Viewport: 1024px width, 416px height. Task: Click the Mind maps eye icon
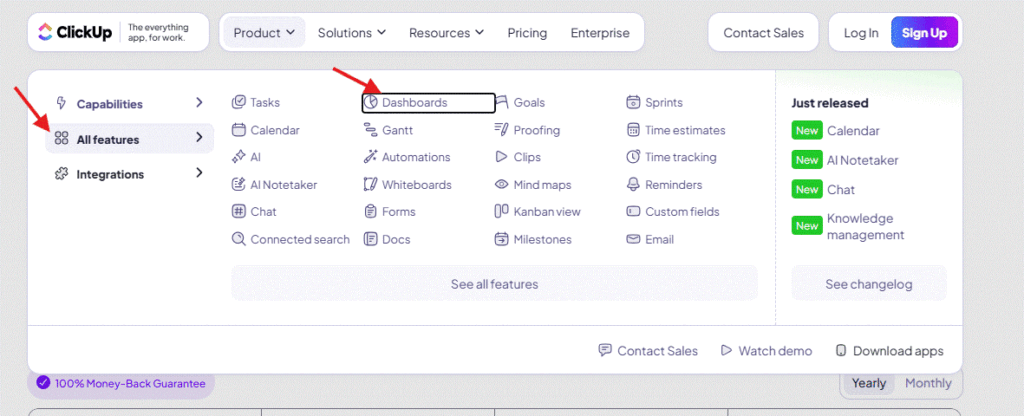tap(502, 185)
